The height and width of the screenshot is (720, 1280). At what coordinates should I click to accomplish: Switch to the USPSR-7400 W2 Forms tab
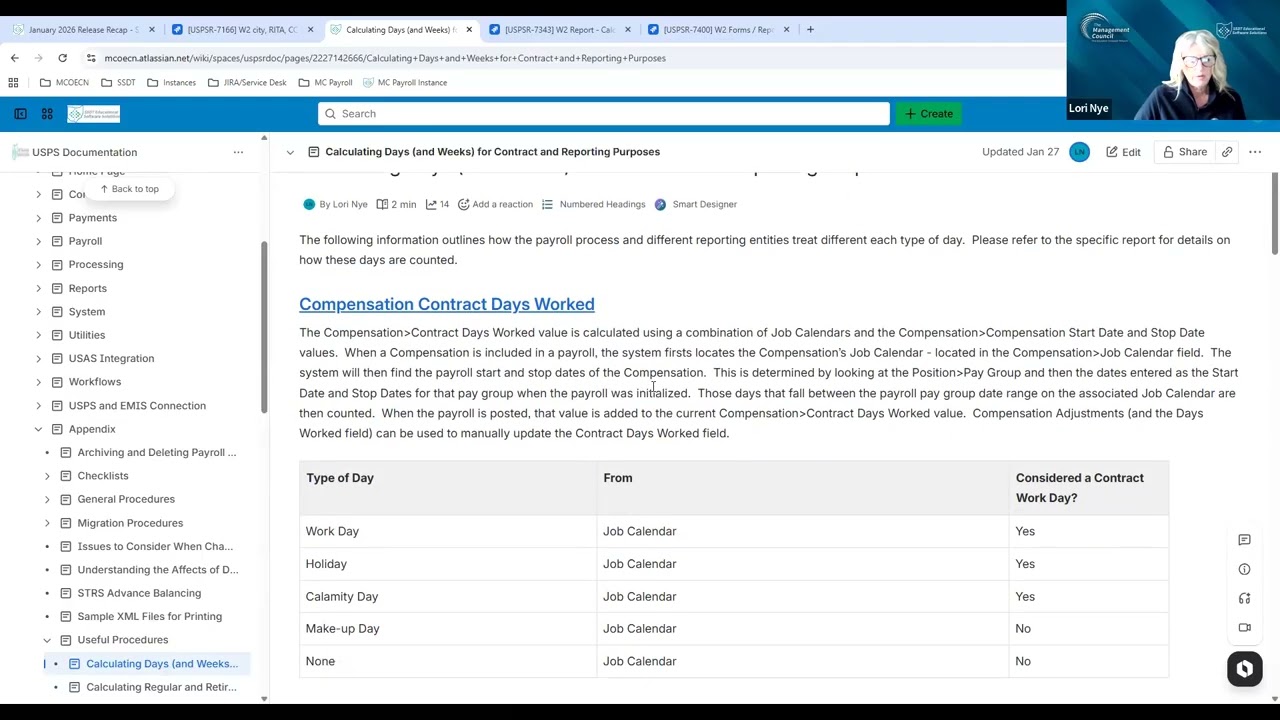(718, 30)
